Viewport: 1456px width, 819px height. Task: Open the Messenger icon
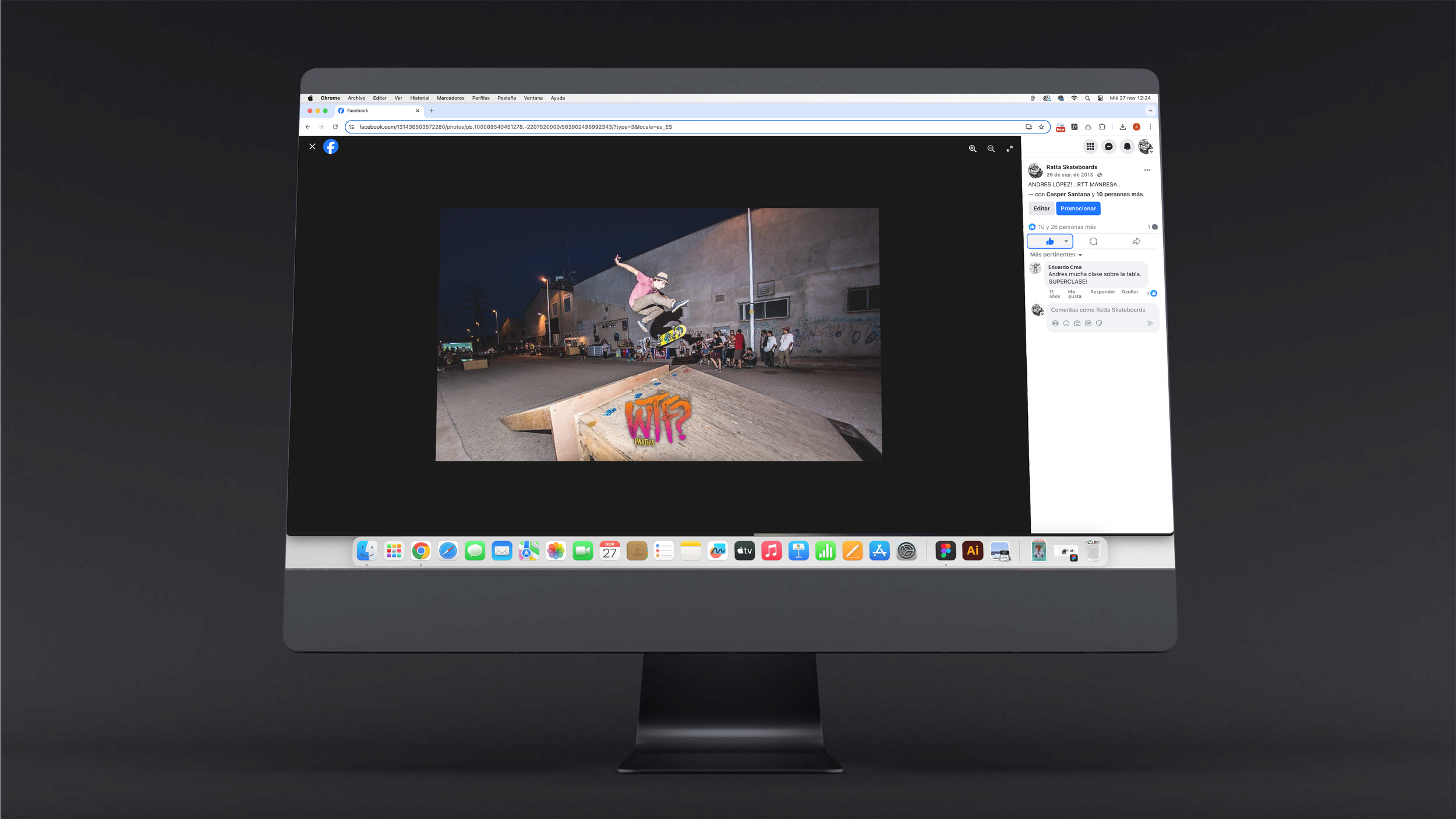pyautogui.click(x=1108, y=147)
